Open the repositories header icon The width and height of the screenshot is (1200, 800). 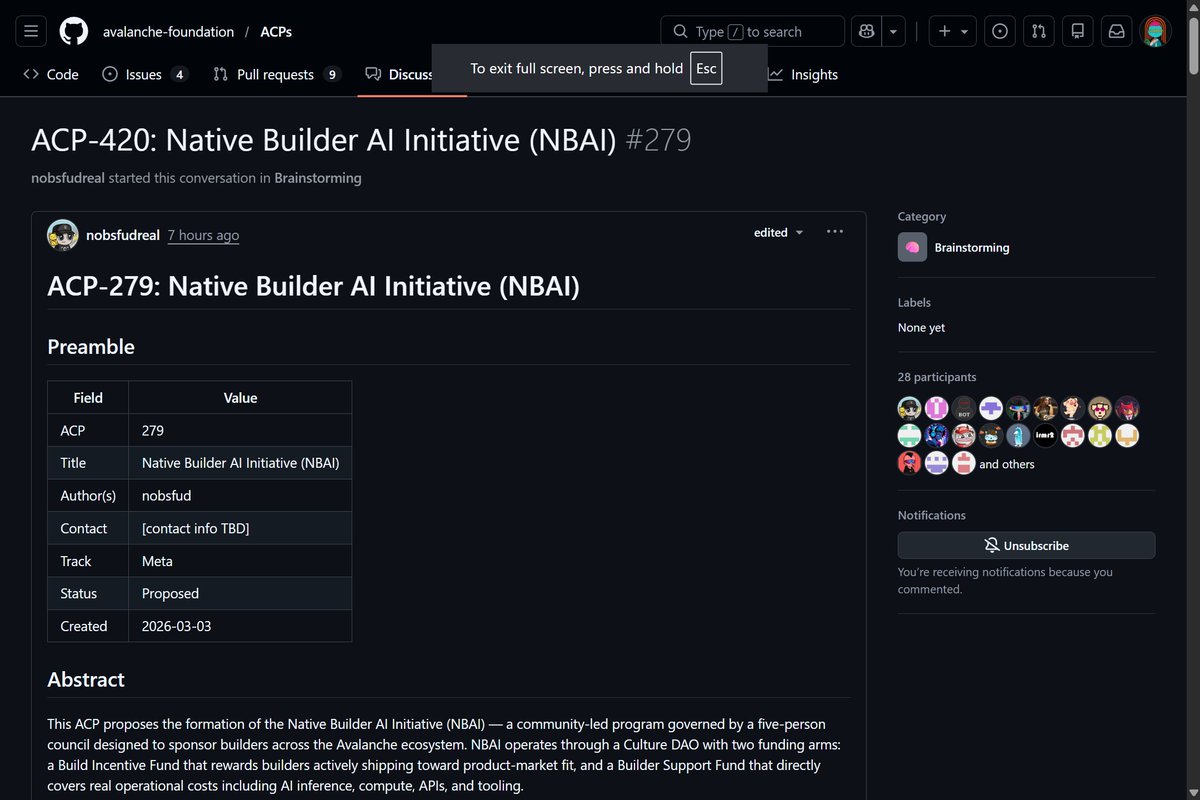1078,31
